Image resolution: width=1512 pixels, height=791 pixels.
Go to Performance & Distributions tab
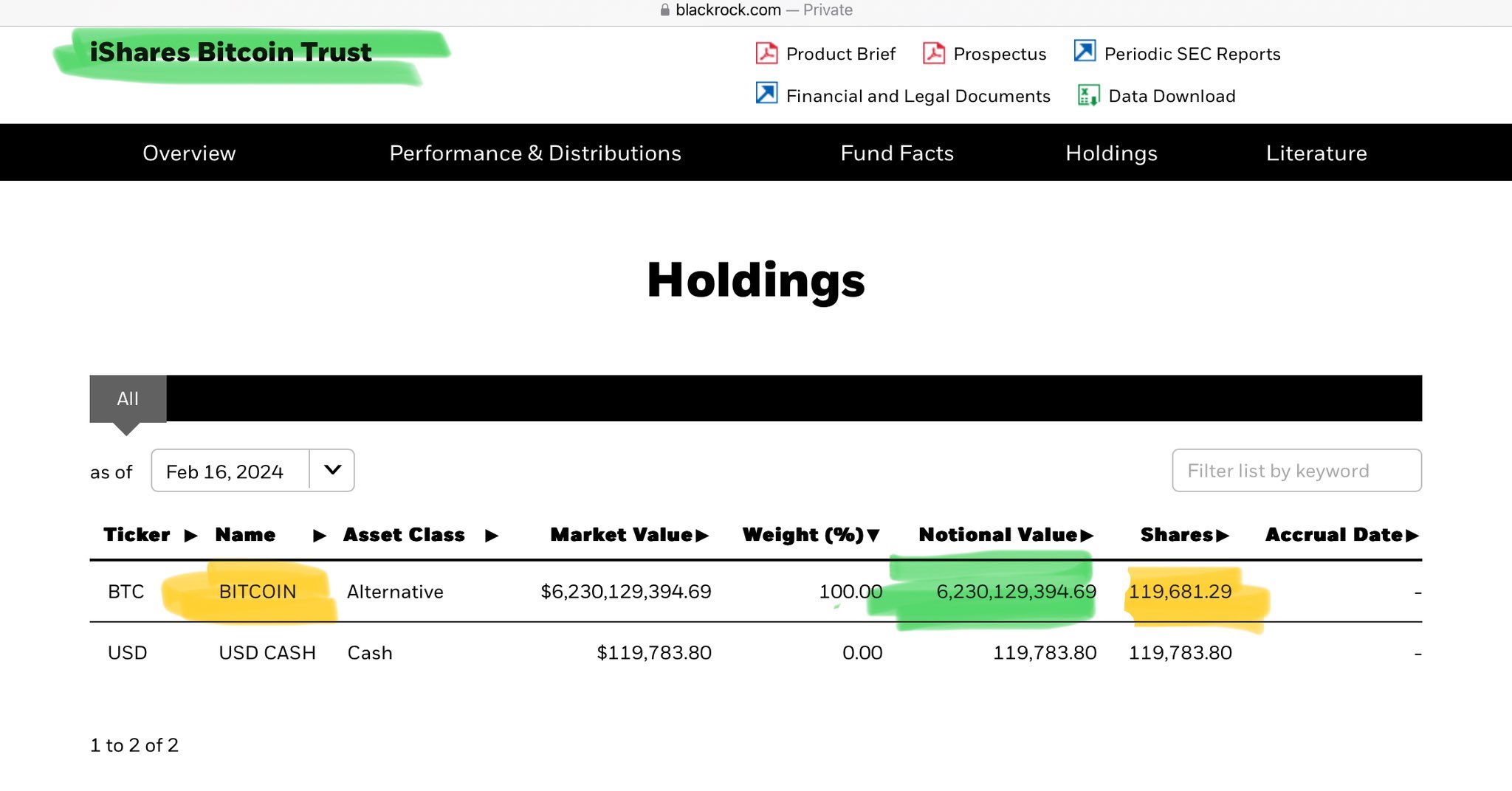click(535, 153)
